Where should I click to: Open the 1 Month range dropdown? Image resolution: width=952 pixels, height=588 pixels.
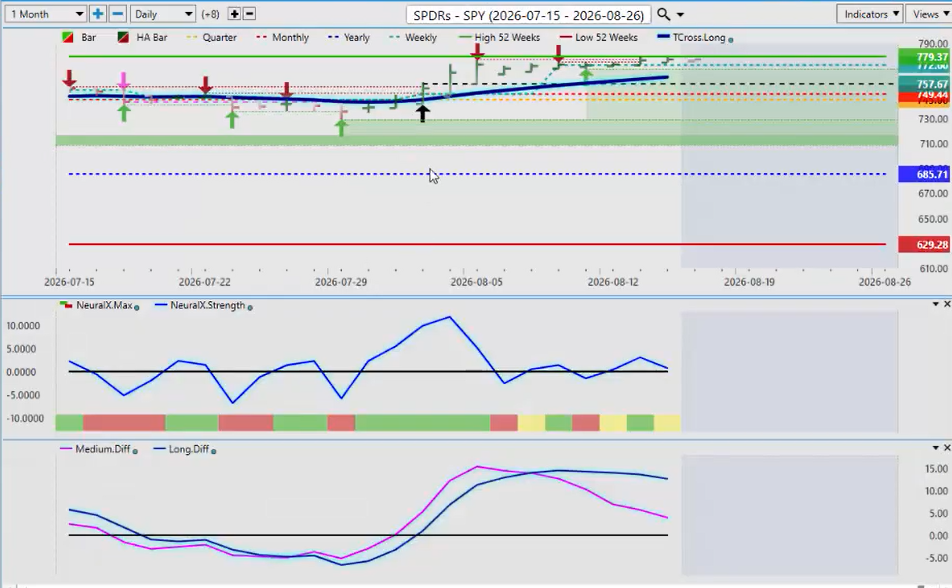coord(46,14)
